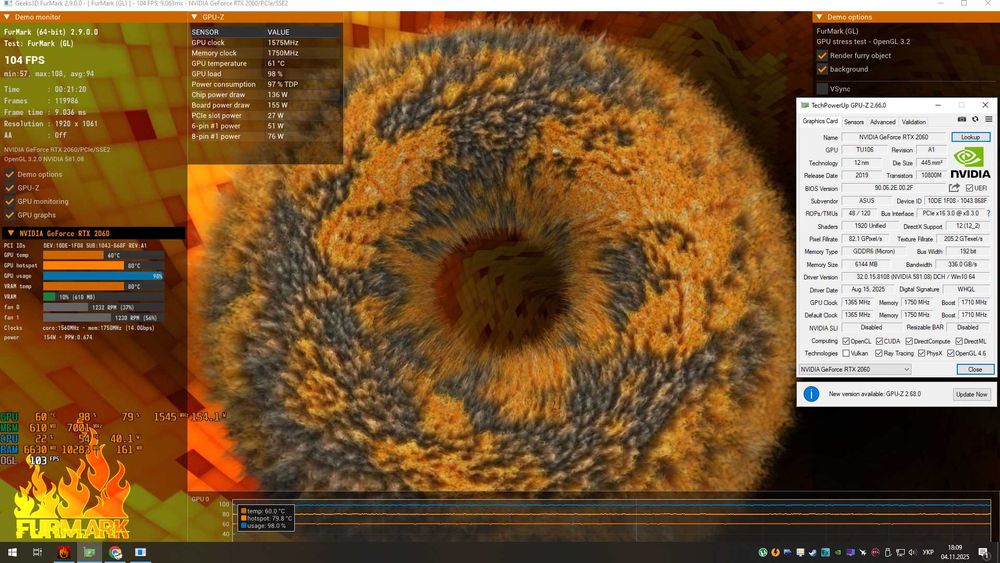
Task: Click the network tray icon
Action: 900,552
